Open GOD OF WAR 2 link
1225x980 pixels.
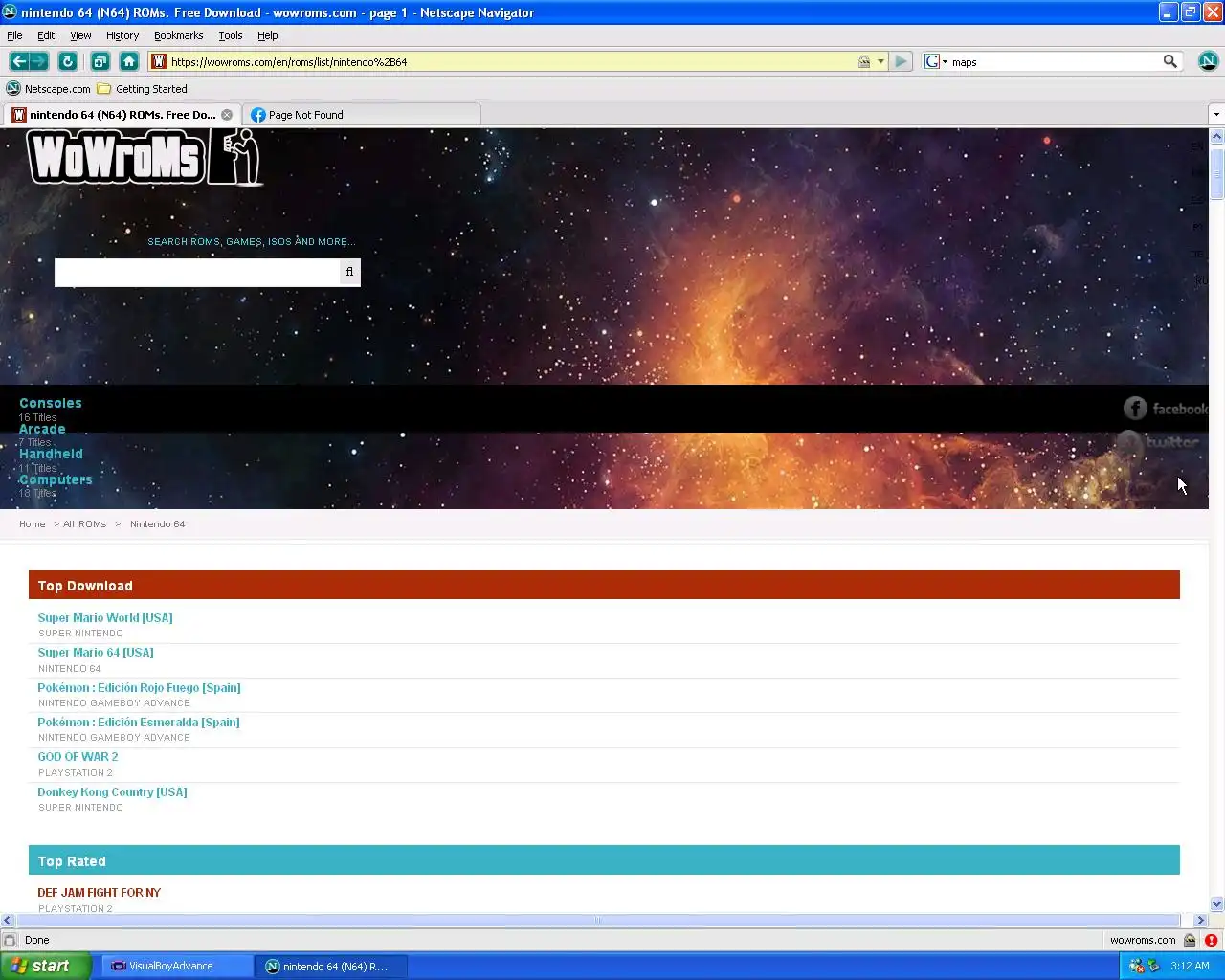click(78, 757)
